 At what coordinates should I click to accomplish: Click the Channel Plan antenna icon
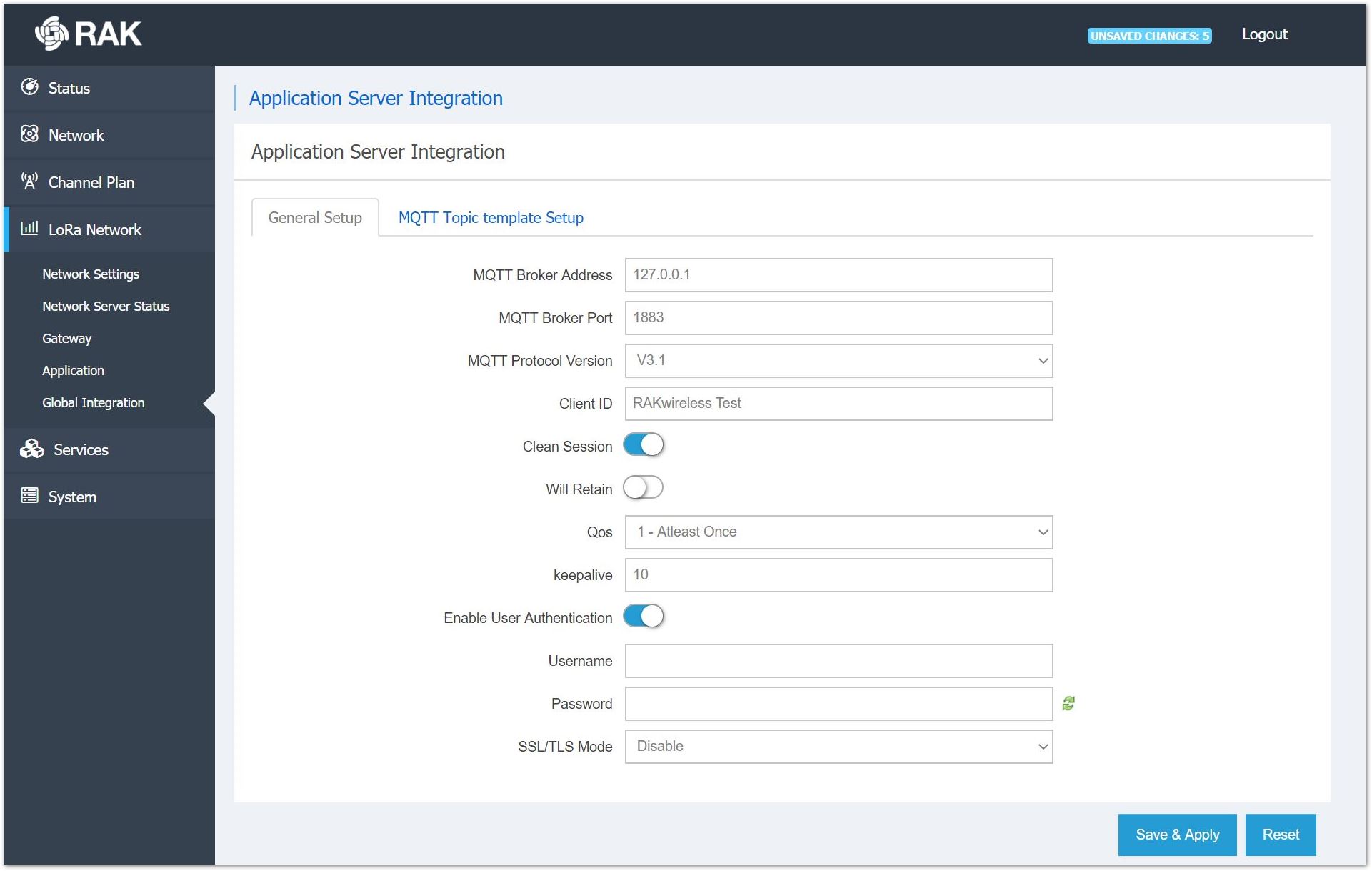tap(29, 181)
